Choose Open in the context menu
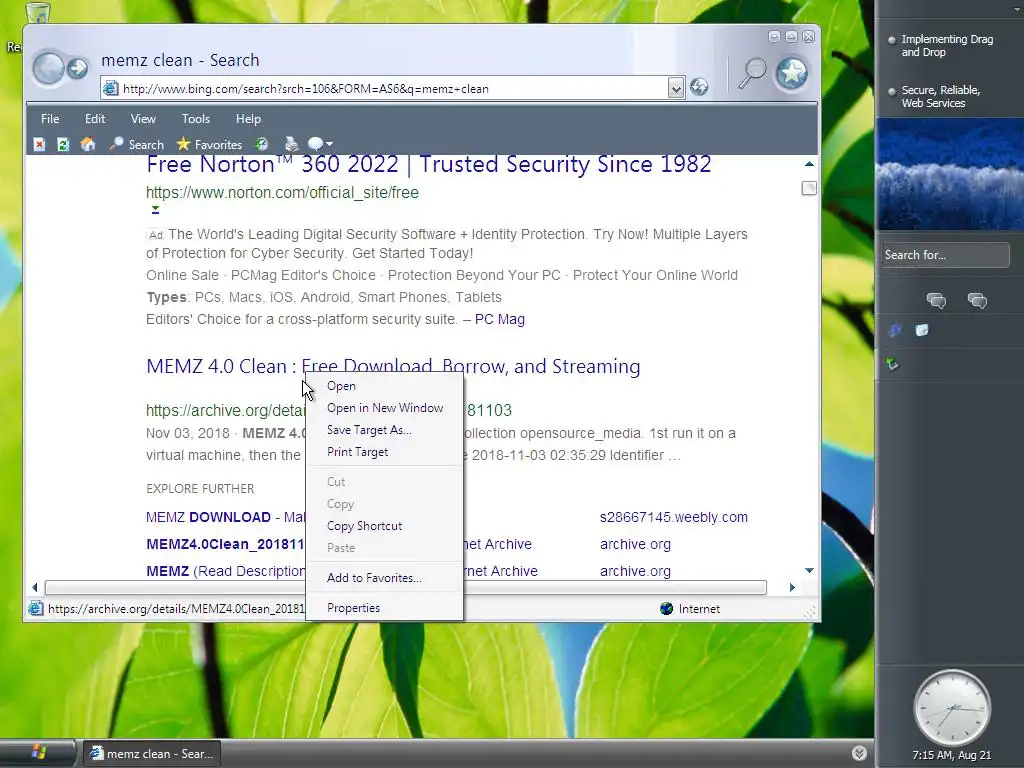This screenshot has width=1024, height=768. tap(384, 386)
